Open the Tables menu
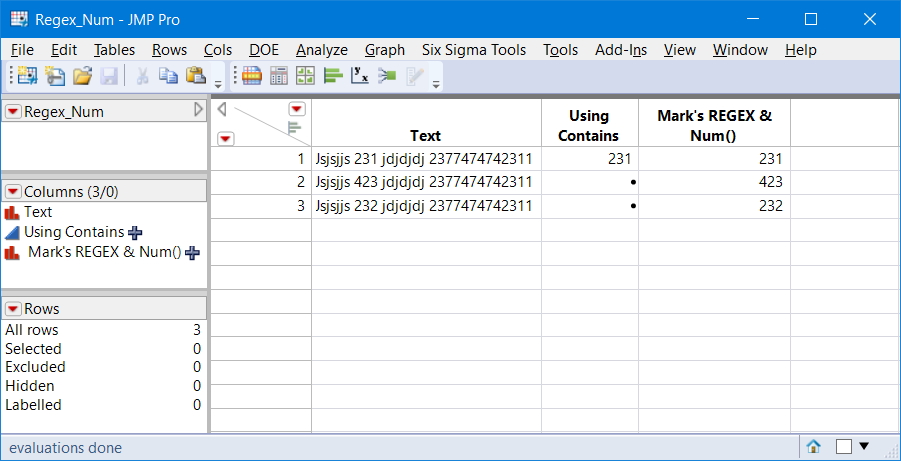 [115, 50]
